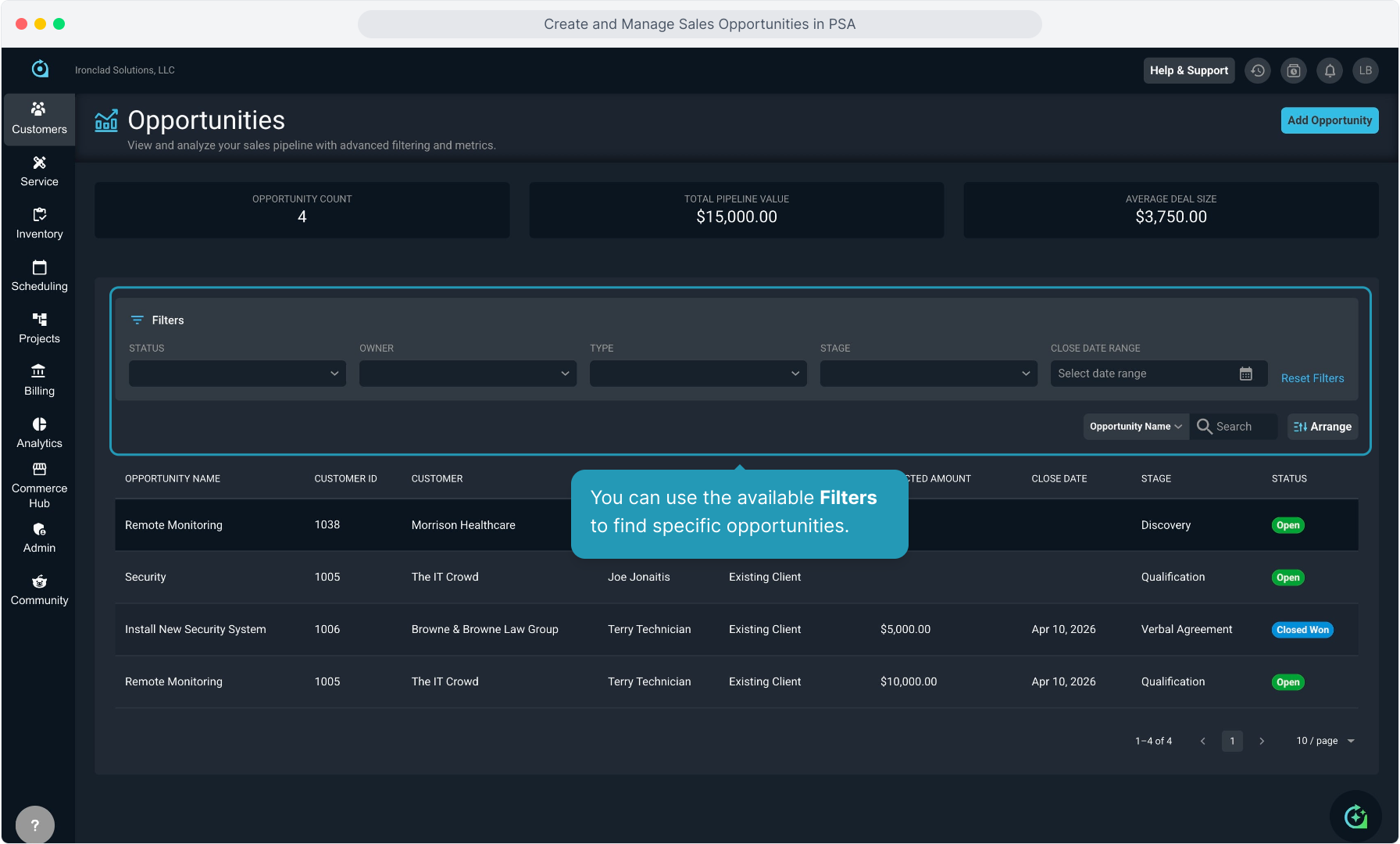This screenshot has width=1400, height=844.
Task: Focus the Search input field
Action: tap(1244, 427)
